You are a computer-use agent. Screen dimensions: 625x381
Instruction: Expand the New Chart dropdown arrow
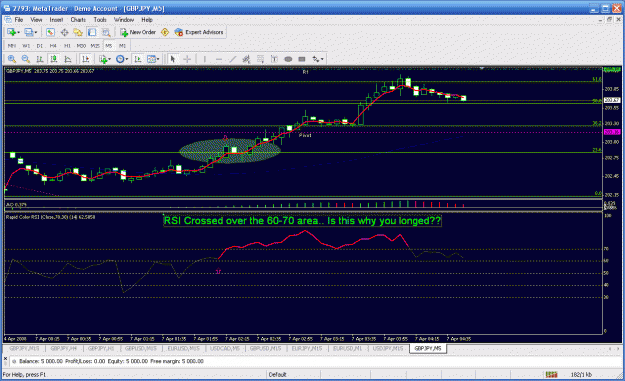click(x=19, y=33)
